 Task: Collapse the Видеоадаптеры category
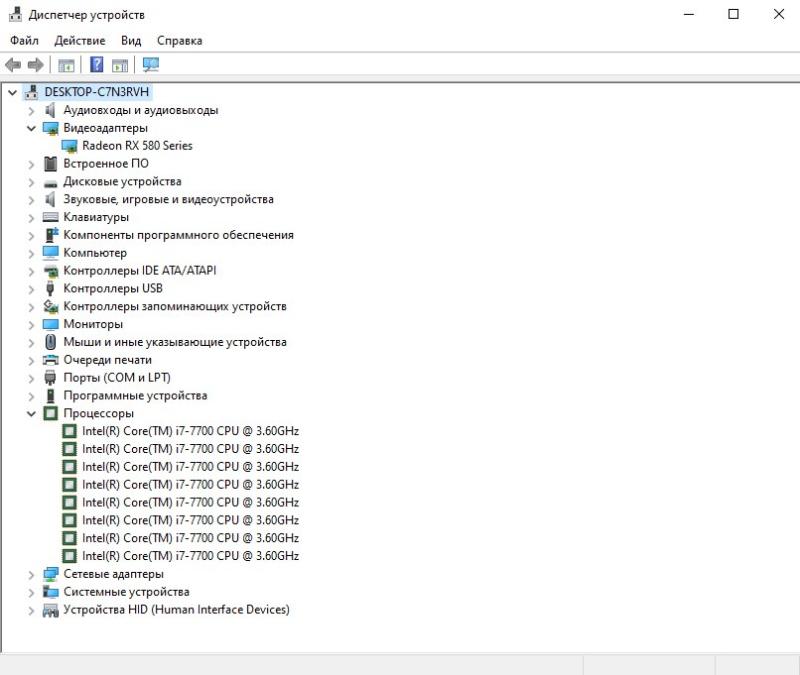point(31,128)
